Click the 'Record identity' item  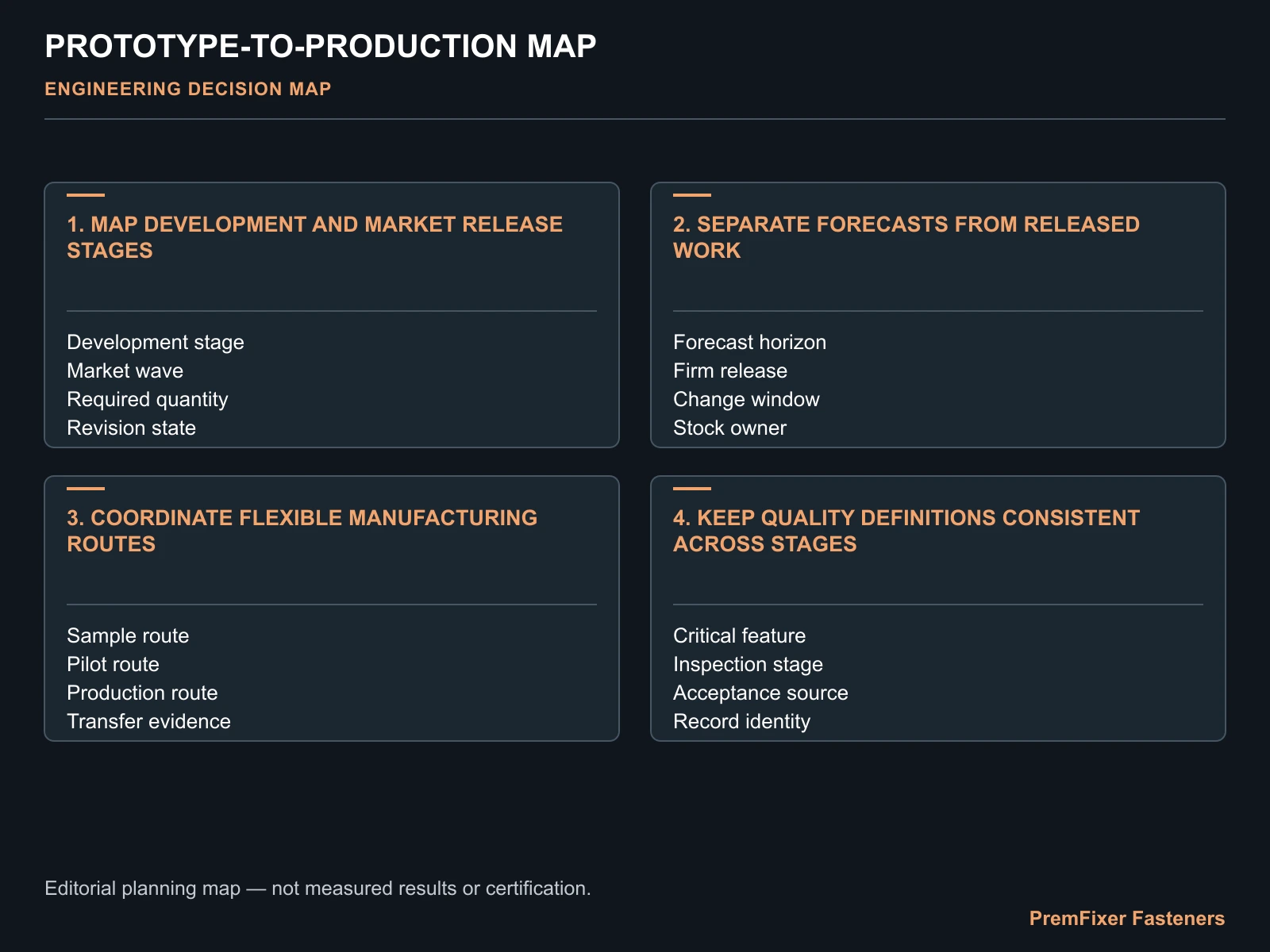(742, 721)
